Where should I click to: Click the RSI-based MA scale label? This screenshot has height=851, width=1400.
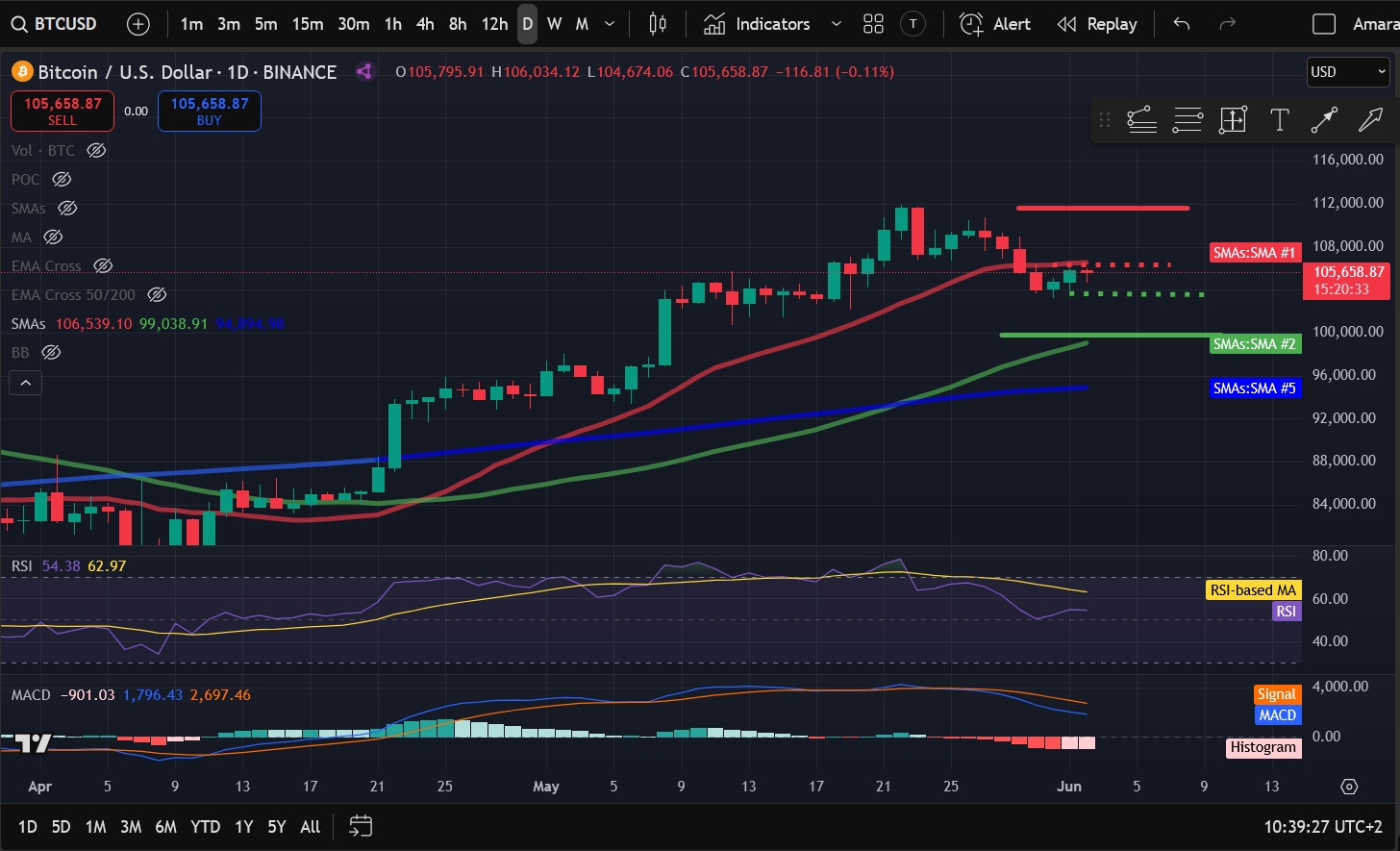pos(1253,590)
